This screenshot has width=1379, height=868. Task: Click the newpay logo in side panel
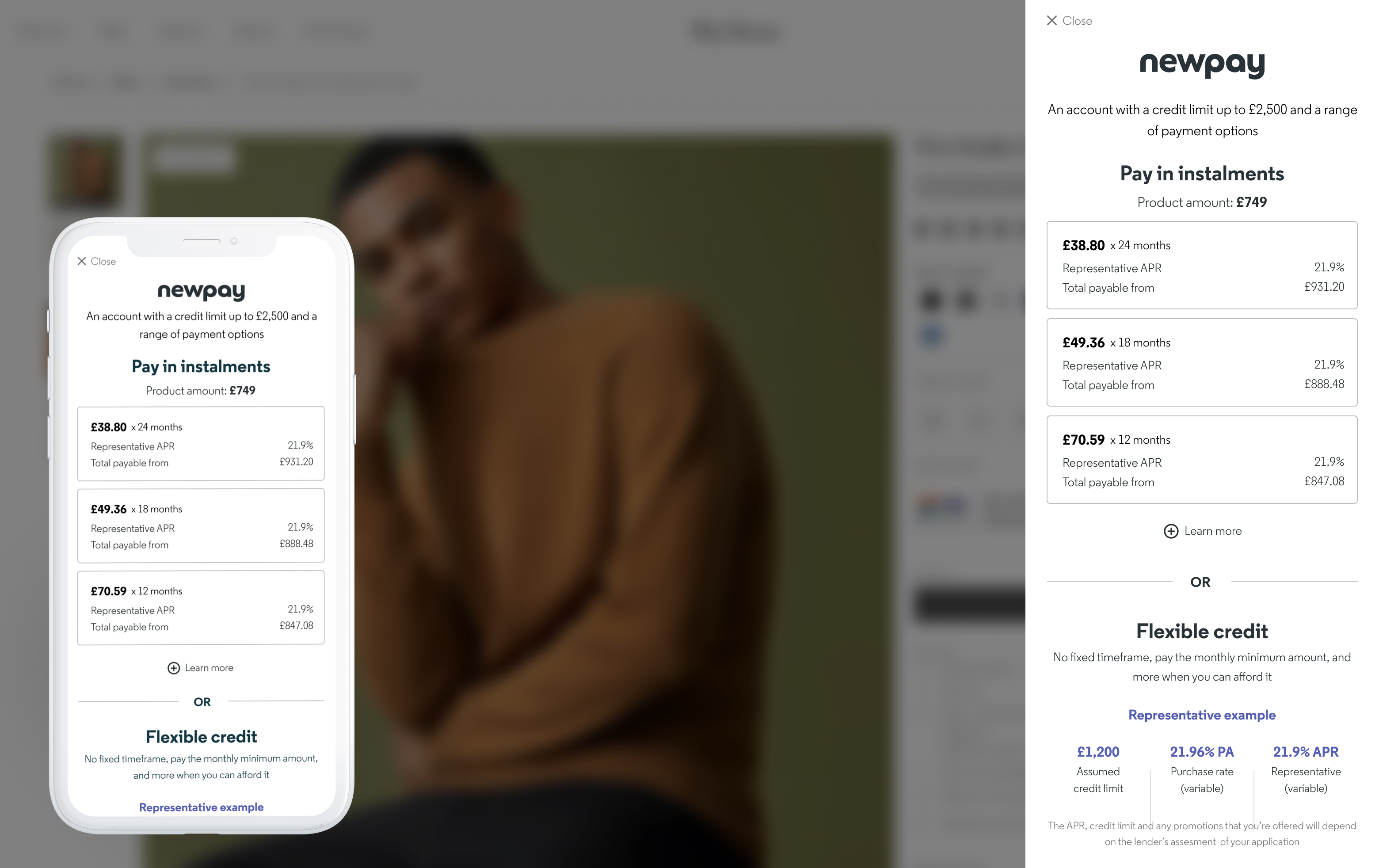pos(1202,65)
